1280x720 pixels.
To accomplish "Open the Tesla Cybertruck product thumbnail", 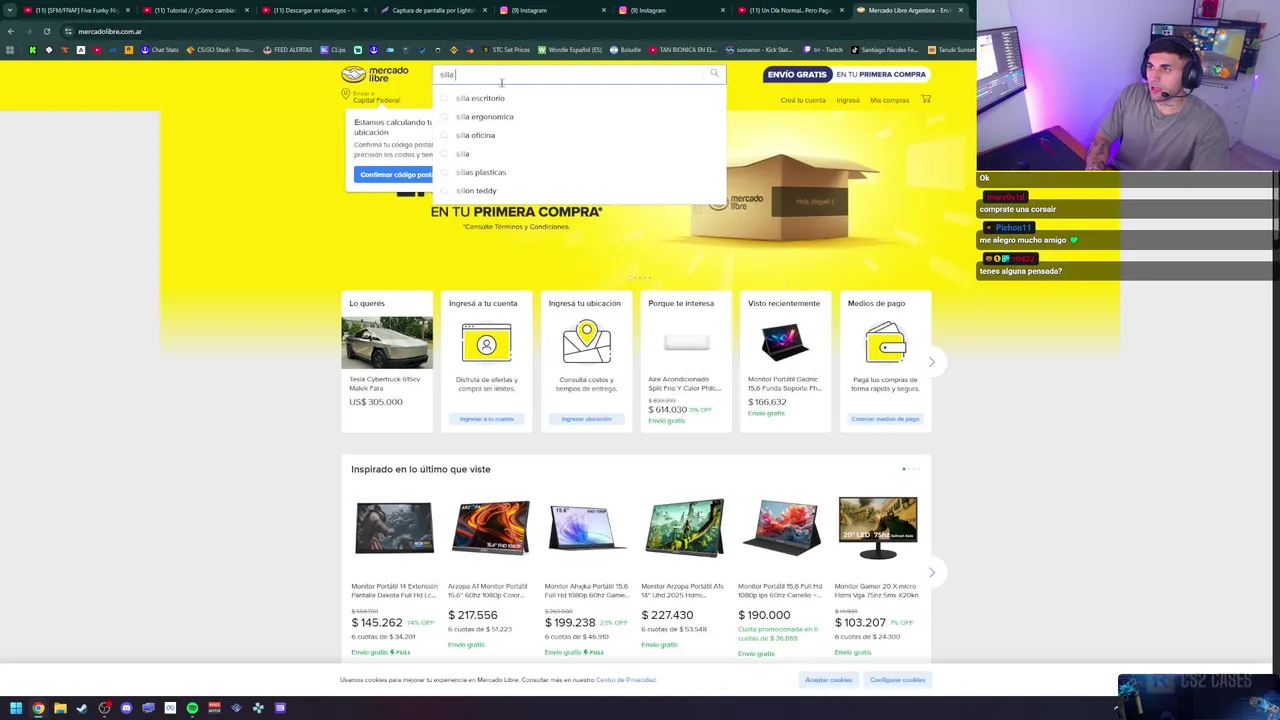I will tap(387, 343).
